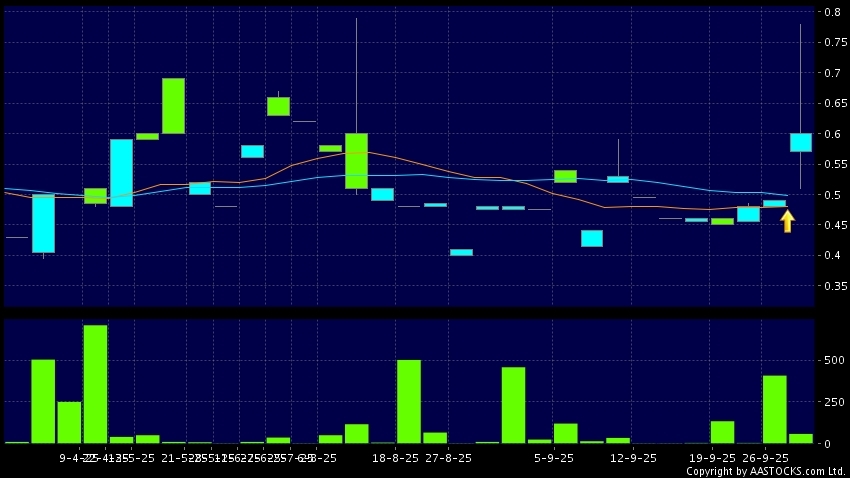
Task: Click the rightmost cyan candlestick near 0.6
Action: pyautogui.click(x=800, y=142)
